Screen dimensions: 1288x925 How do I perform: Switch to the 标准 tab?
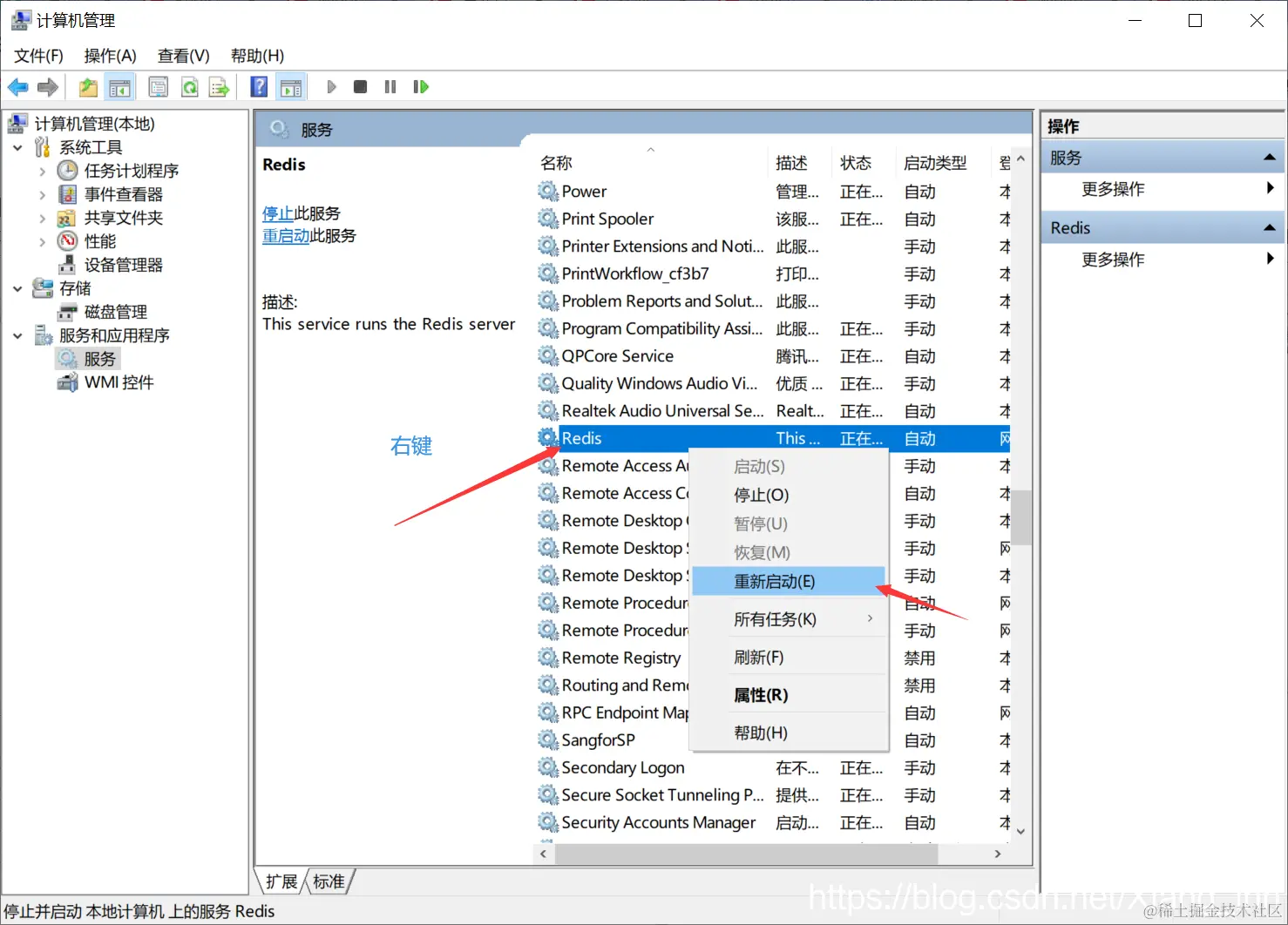(x=329, y=881)
